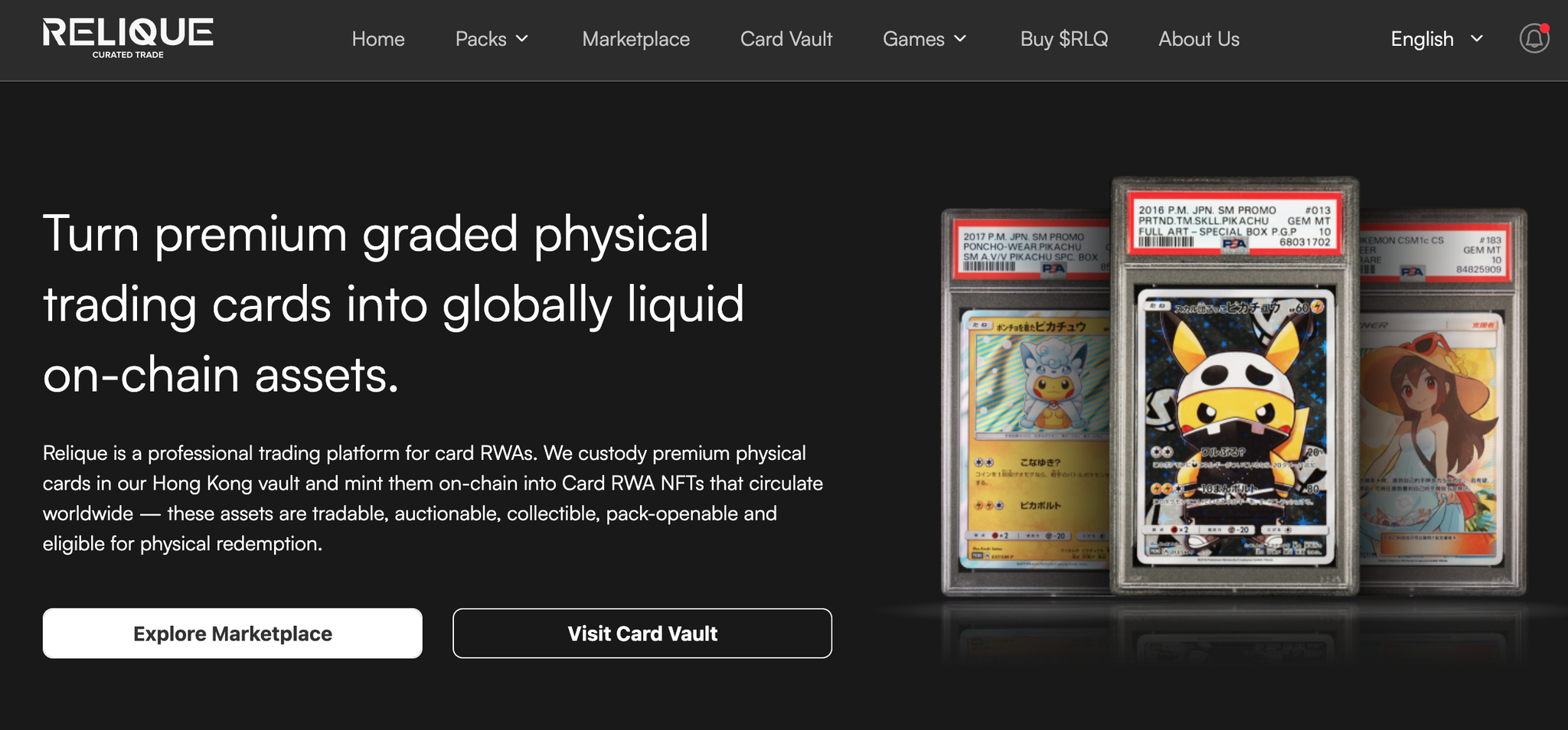Click the Relique Curated Trade logo
Viewport: 1568px width, 730px height.
click(x=128, y=38)
